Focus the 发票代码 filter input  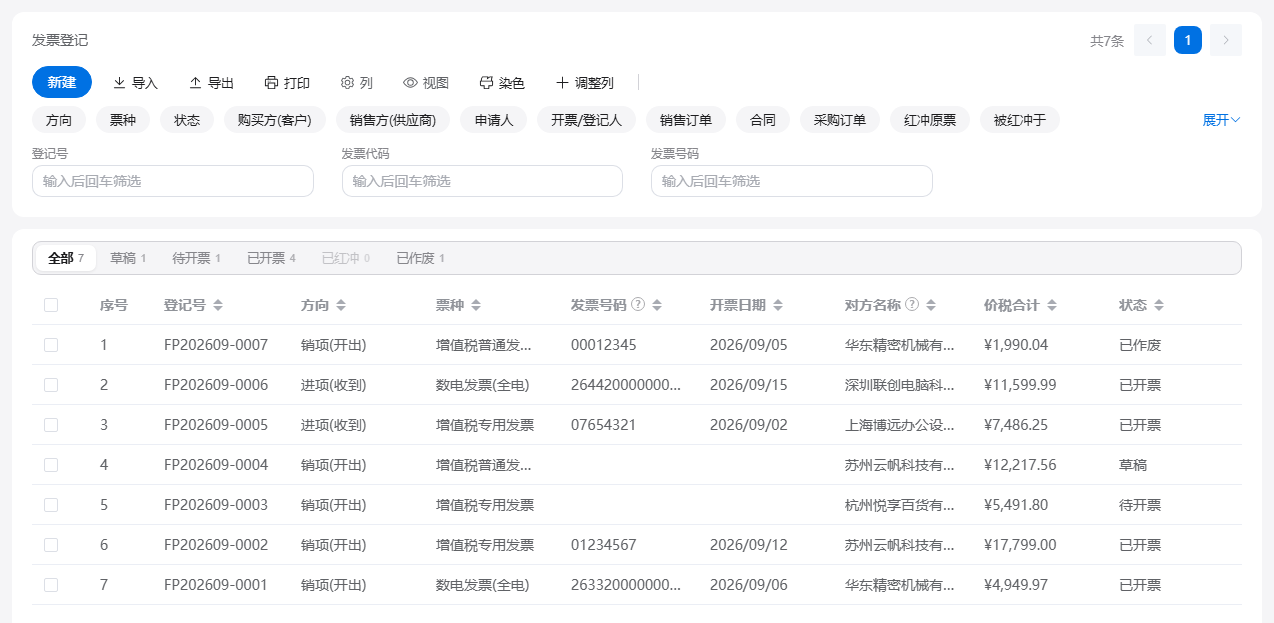click(482, 181)
